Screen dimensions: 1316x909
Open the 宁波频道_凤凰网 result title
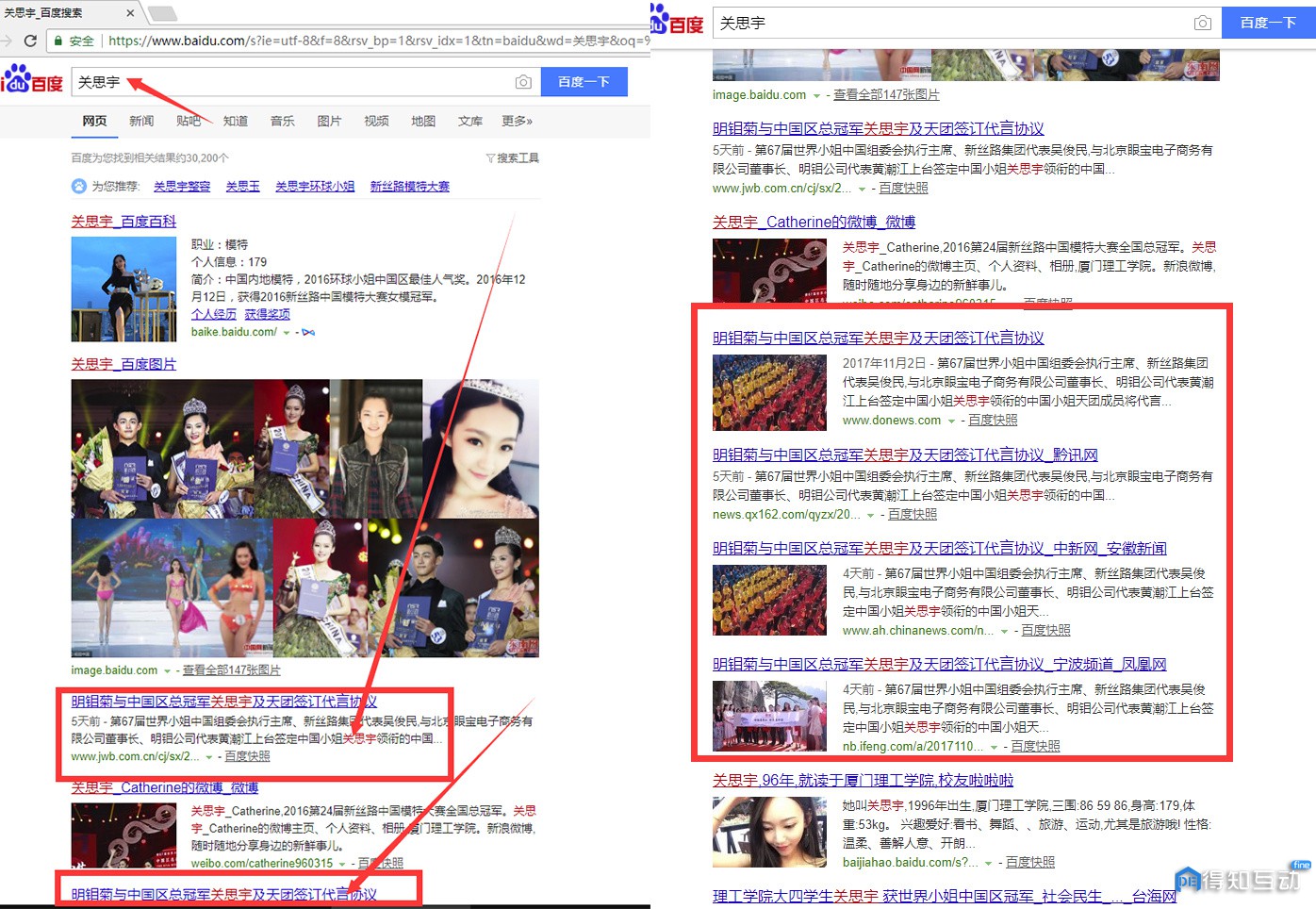tap(940, 664)
